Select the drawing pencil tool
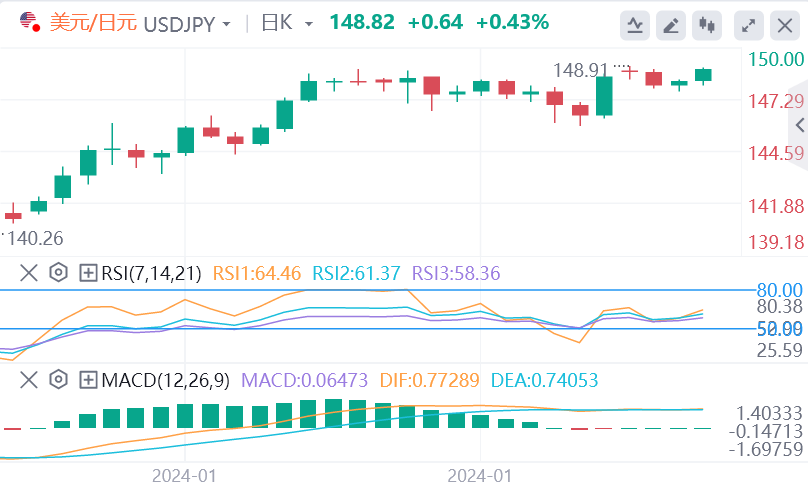 point(672,24)
